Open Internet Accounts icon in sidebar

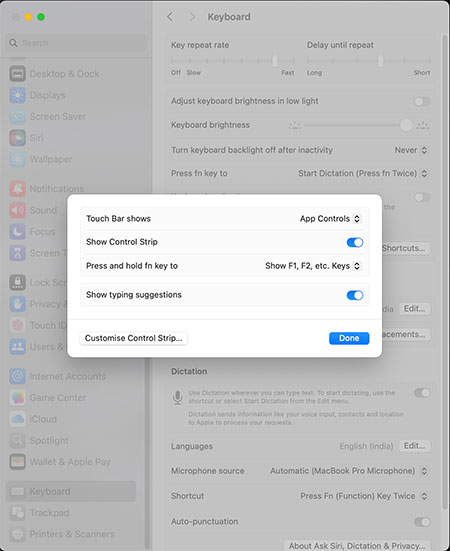(17, 376)
